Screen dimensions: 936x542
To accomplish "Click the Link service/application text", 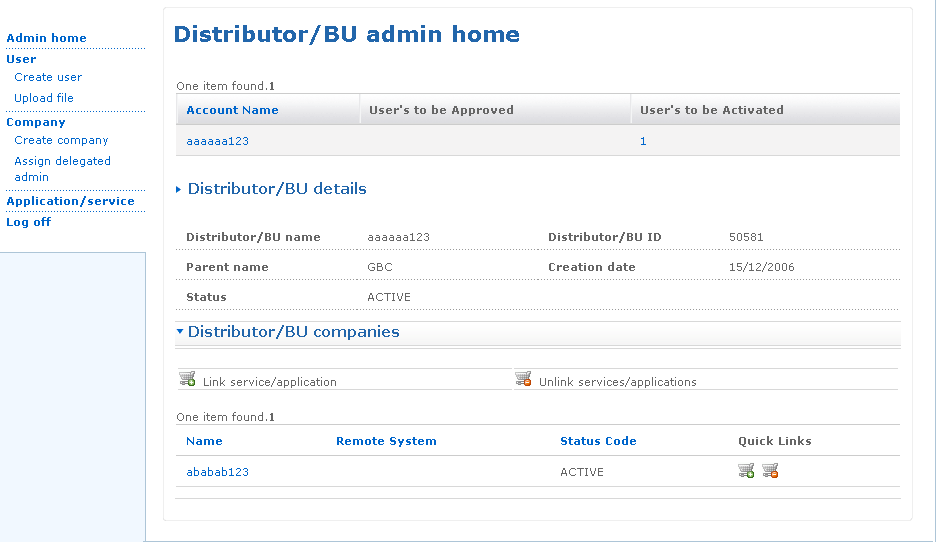I will [x=270, y=382].
